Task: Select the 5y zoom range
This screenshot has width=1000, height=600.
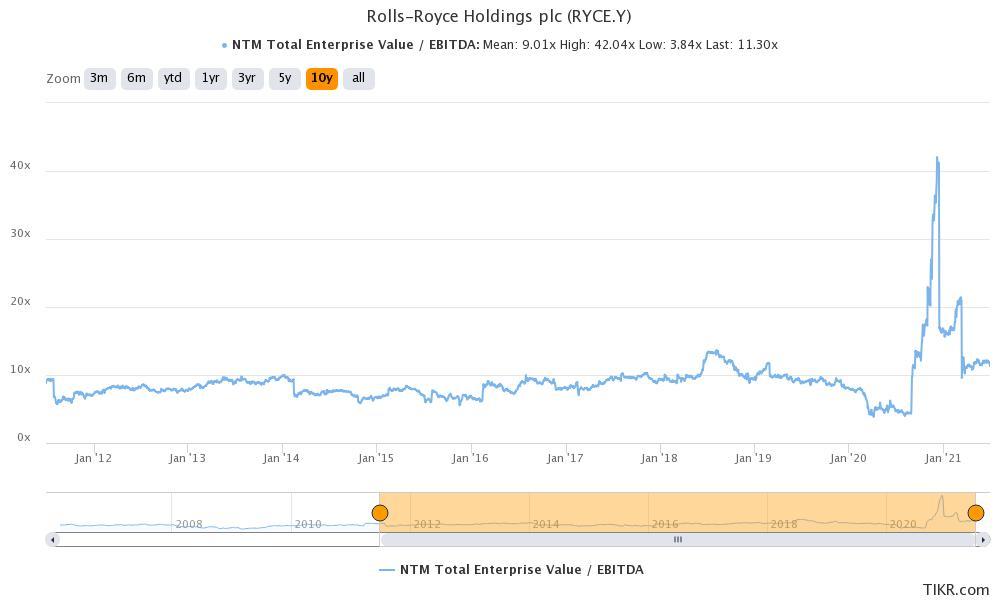Action: (x=283, y=78)
